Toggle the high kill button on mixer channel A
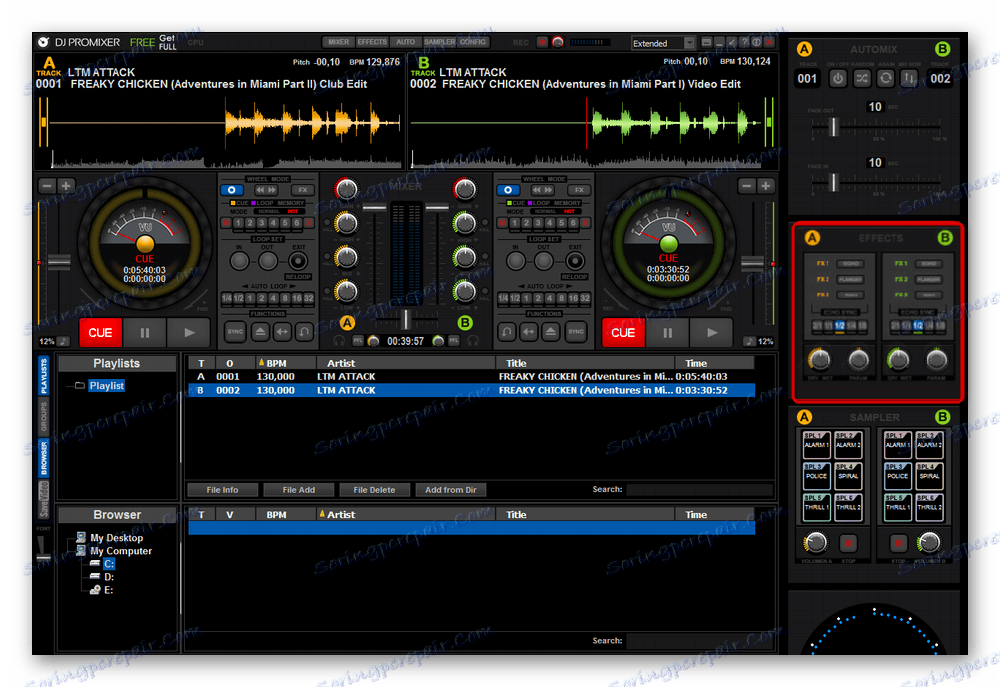The image size is (1000, 687). tap(327, 223)
